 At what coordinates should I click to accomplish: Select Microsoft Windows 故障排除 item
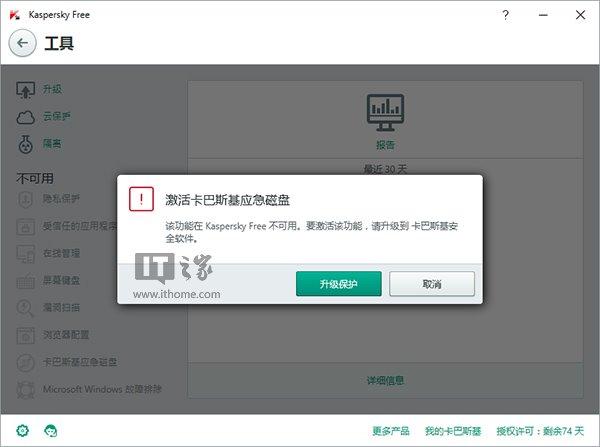(x=102, y=389)
